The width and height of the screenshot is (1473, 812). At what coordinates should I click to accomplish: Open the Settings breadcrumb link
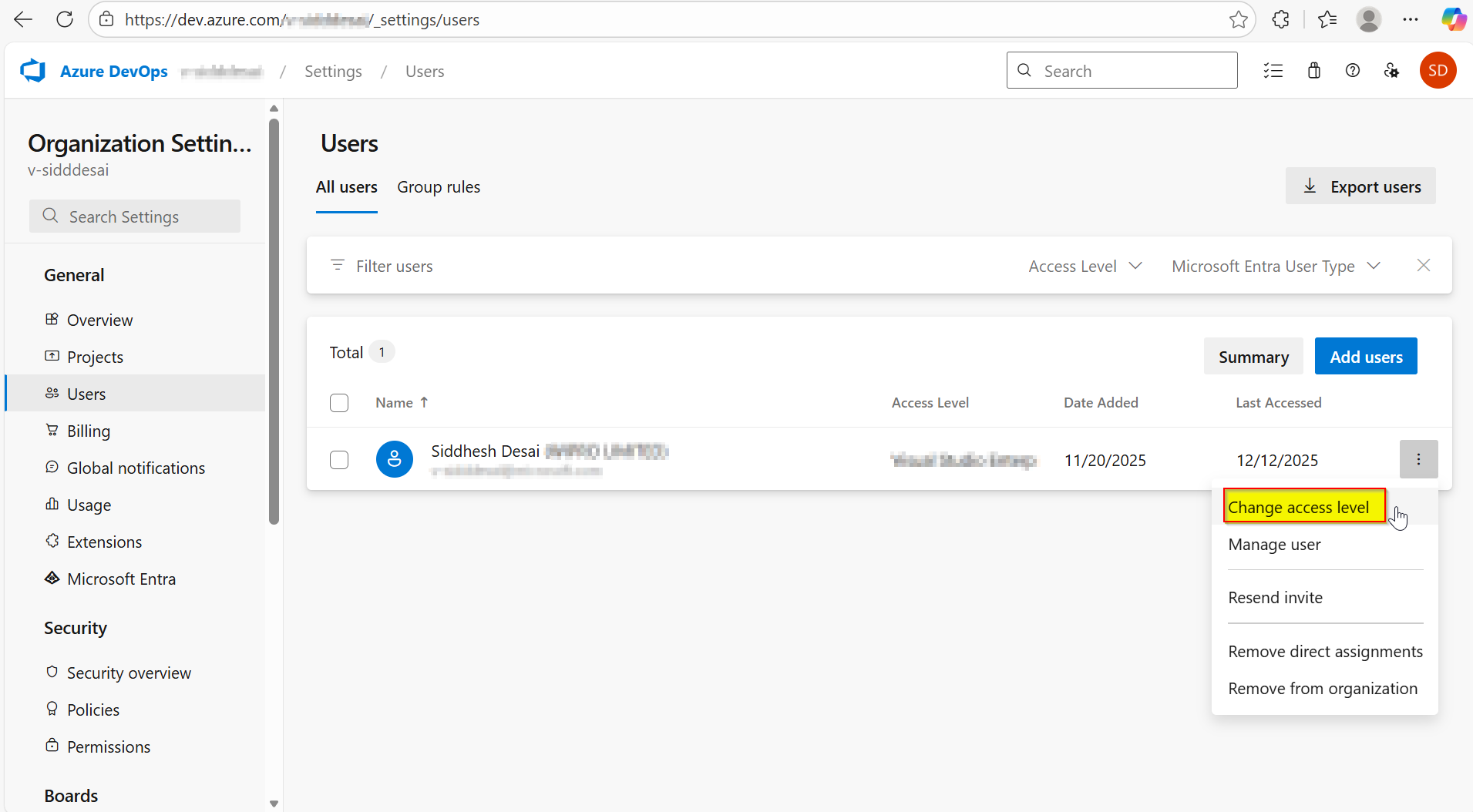[x=333, y=72]
